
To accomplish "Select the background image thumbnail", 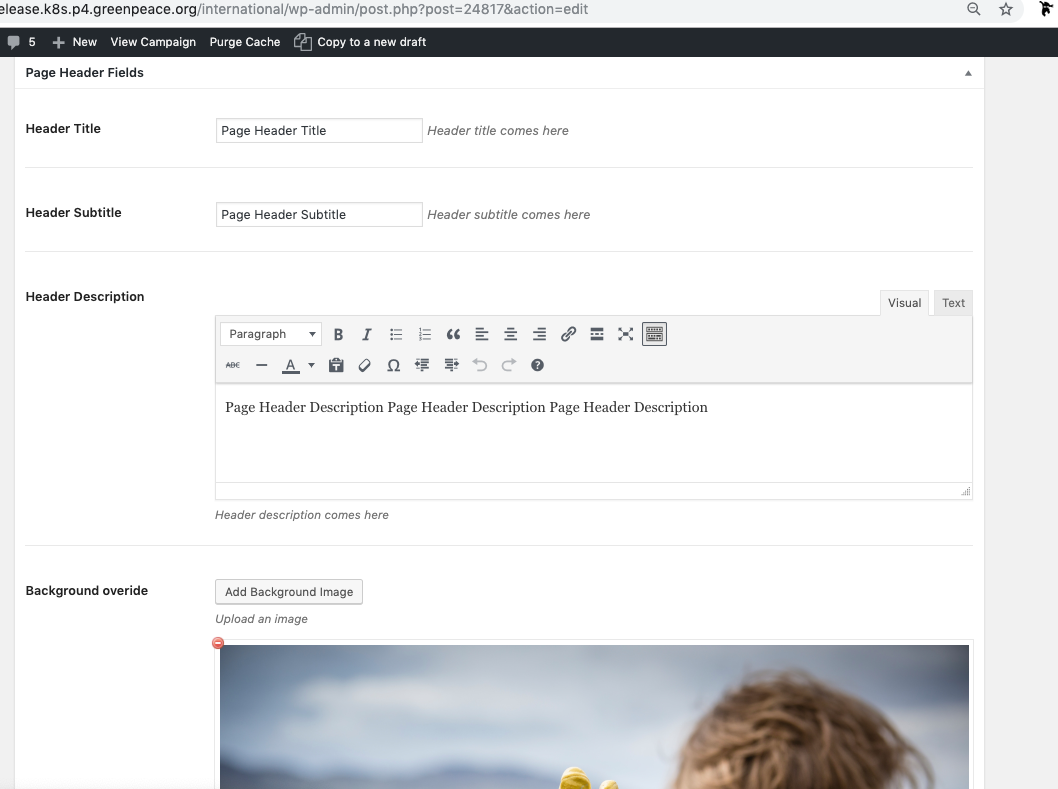I will 594,717.
